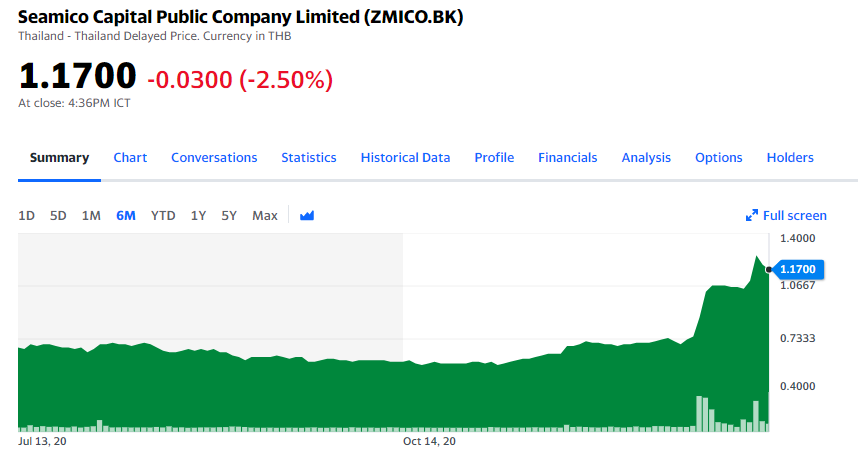Select the 1D time range
The width and height of the screenshot is (858, 452).
pos(26,216)
